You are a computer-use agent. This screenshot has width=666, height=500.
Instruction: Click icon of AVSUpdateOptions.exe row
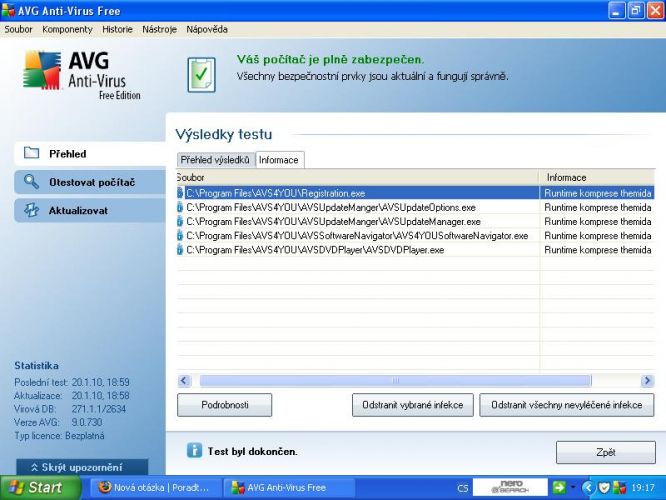click(x=180, y=207)
